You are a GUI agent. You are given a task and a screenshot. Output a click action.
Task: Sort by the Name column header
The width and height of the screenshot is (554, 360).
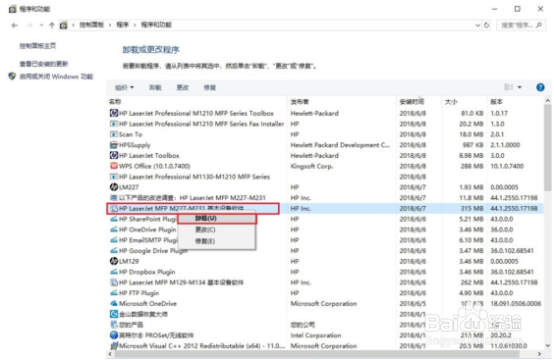tap(198, 102)
